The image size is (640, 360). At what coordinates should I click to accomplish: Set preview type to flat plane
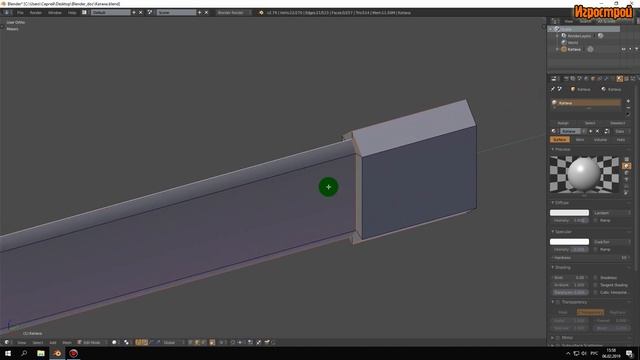tap(627, 160)
